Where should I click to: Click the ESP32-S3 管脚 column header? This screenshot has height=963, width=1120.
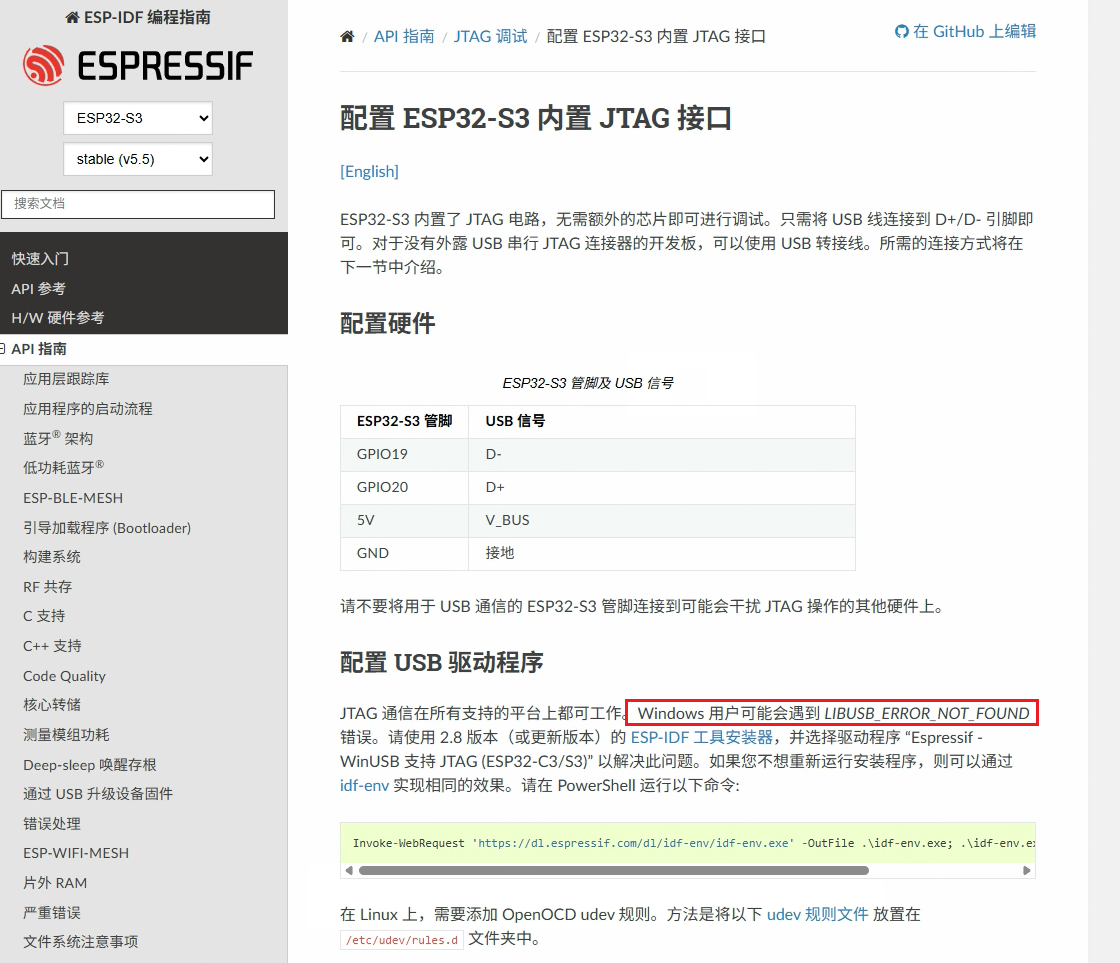pyautogui.click(x=404, y=421)
